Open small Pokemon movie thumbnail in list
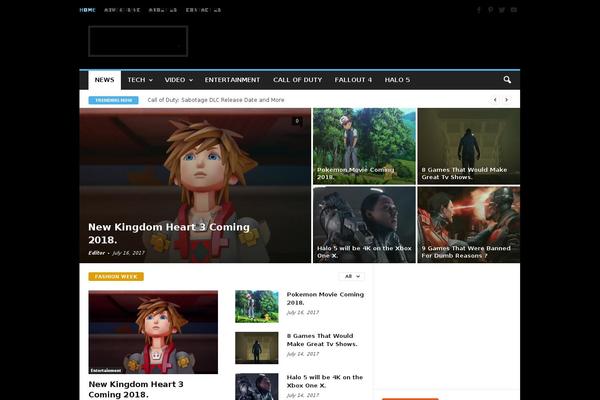This screenshot has width=600, height=400. (x=257, y=306)
